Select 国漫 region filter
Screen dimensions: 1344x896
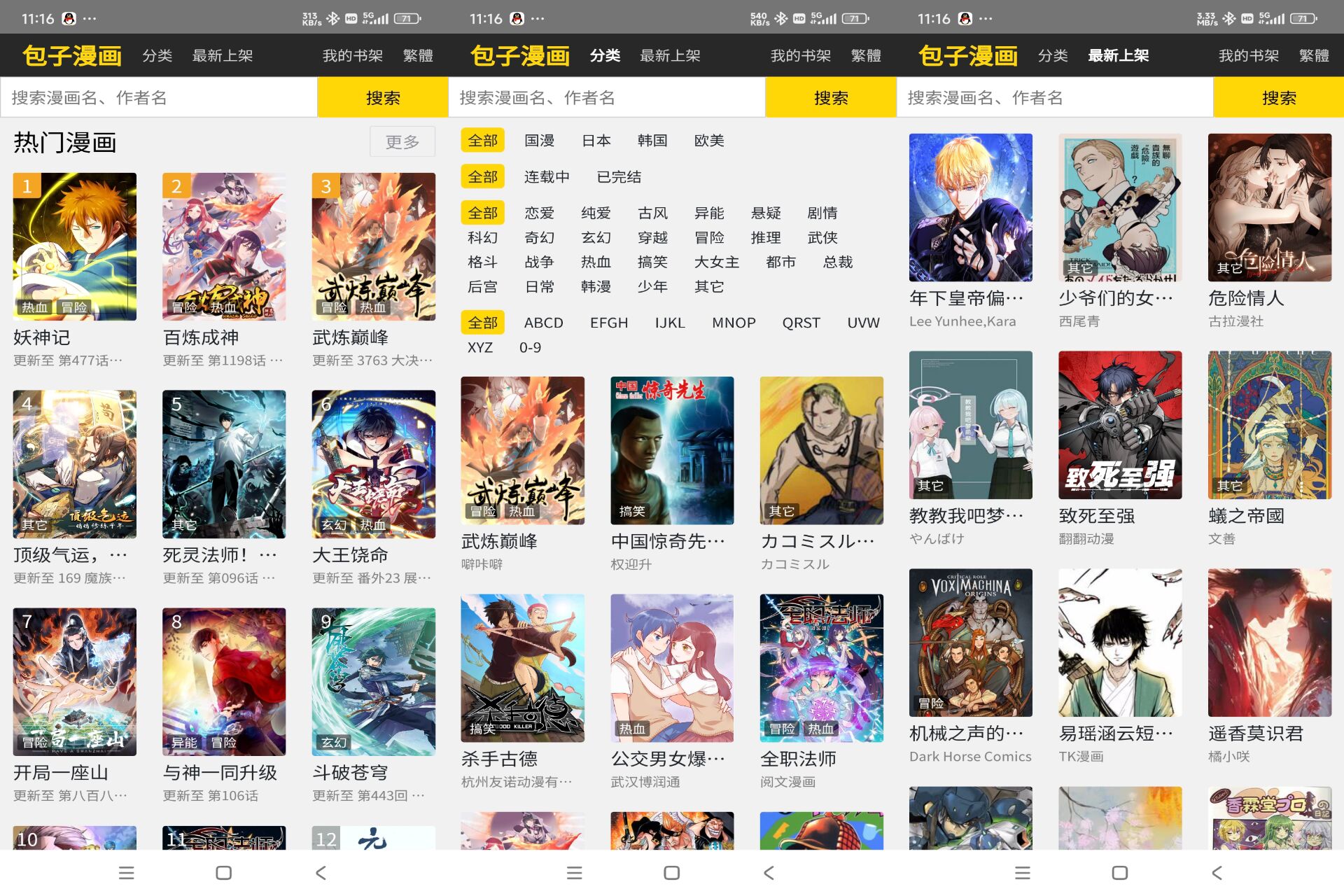539,141
